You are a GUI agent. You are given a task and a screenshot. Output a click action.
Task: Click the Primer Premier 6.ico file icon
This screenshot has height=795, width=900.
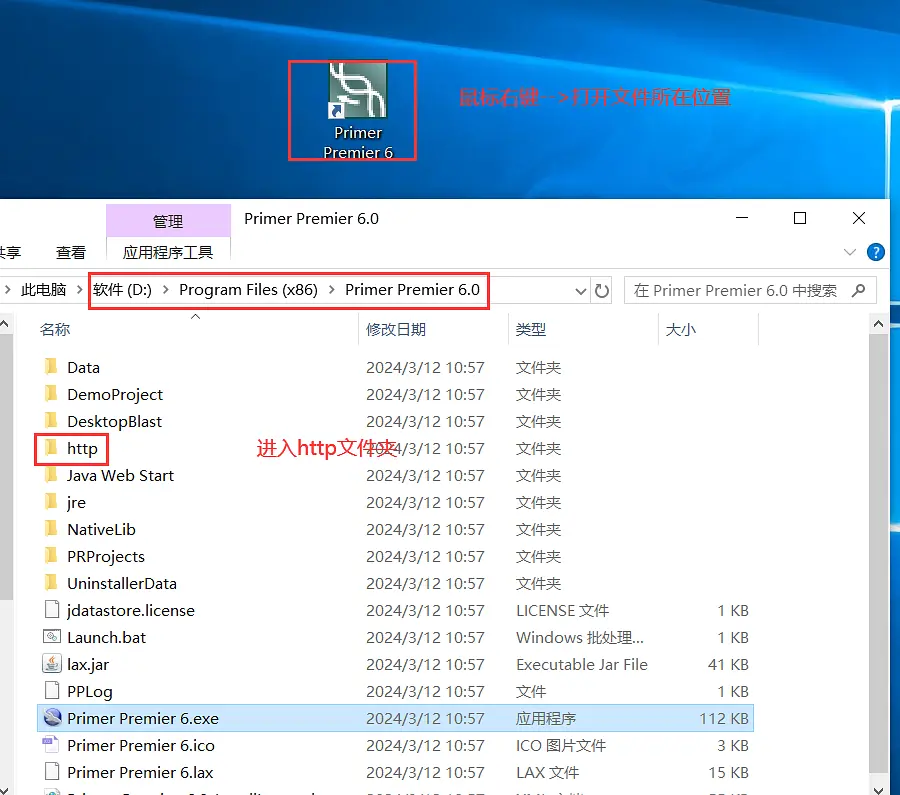tap(52, 745)
